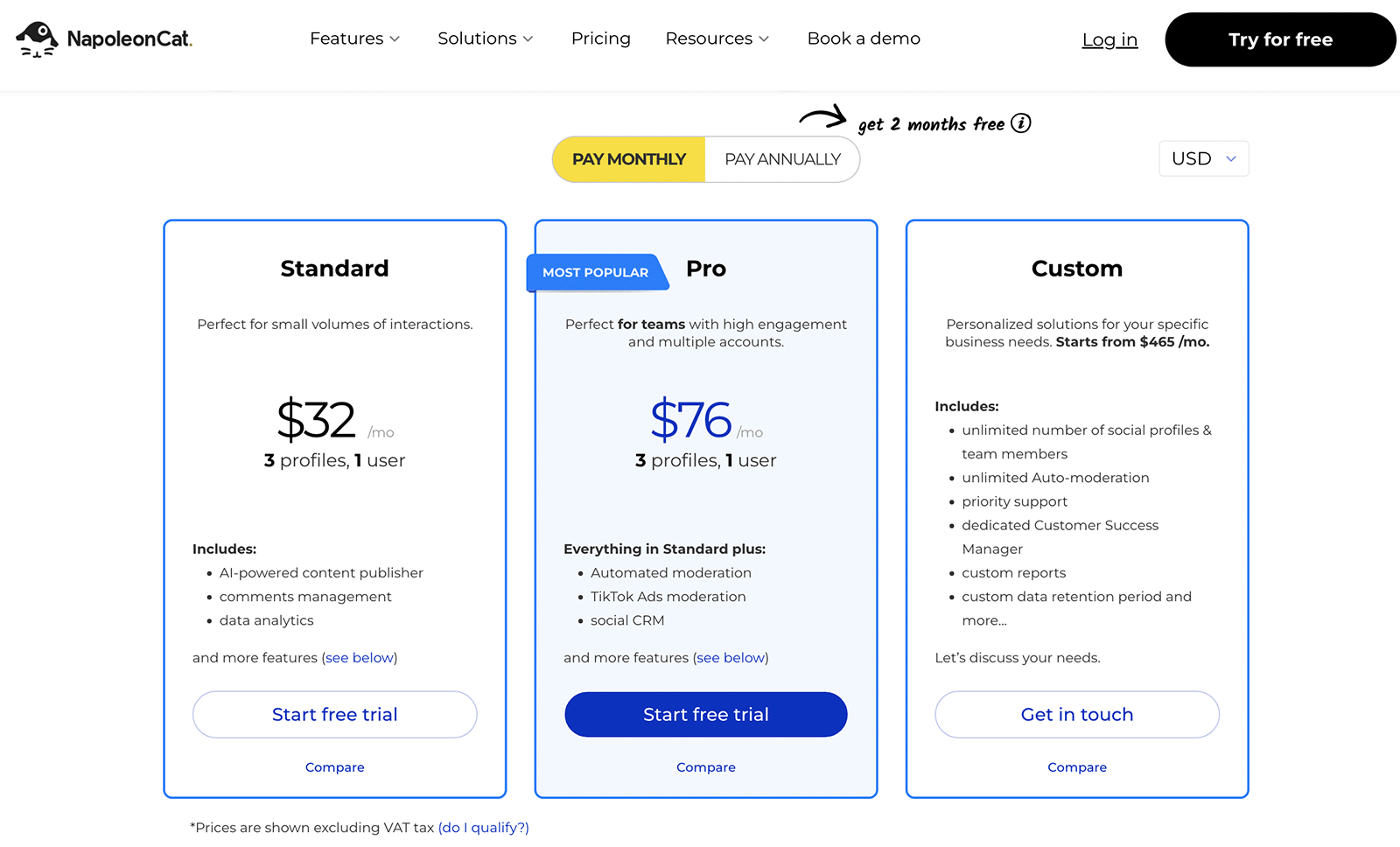Click Get in touch for Custom plan
This screenshot has width=1400, height=847.
pos(1076,714)
